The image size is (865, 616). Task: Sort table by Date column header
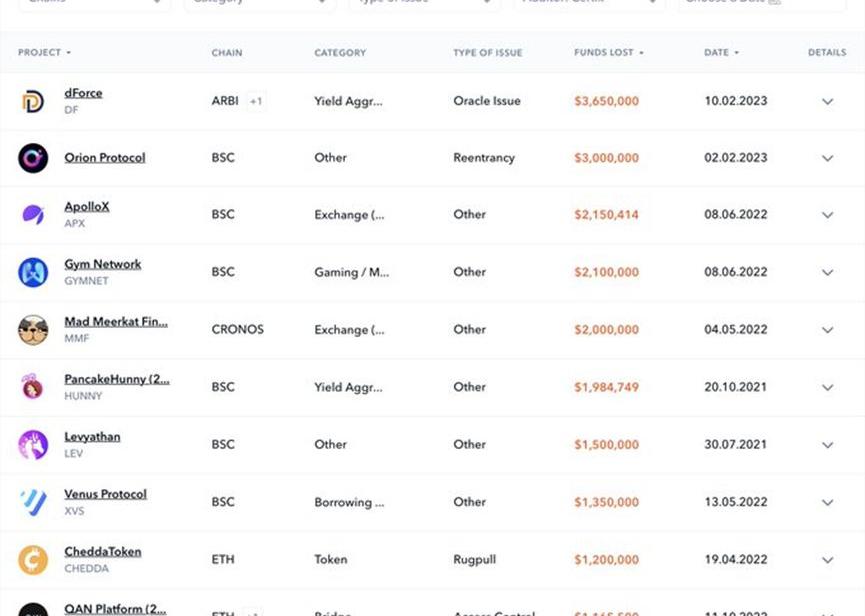pos(721,53)
